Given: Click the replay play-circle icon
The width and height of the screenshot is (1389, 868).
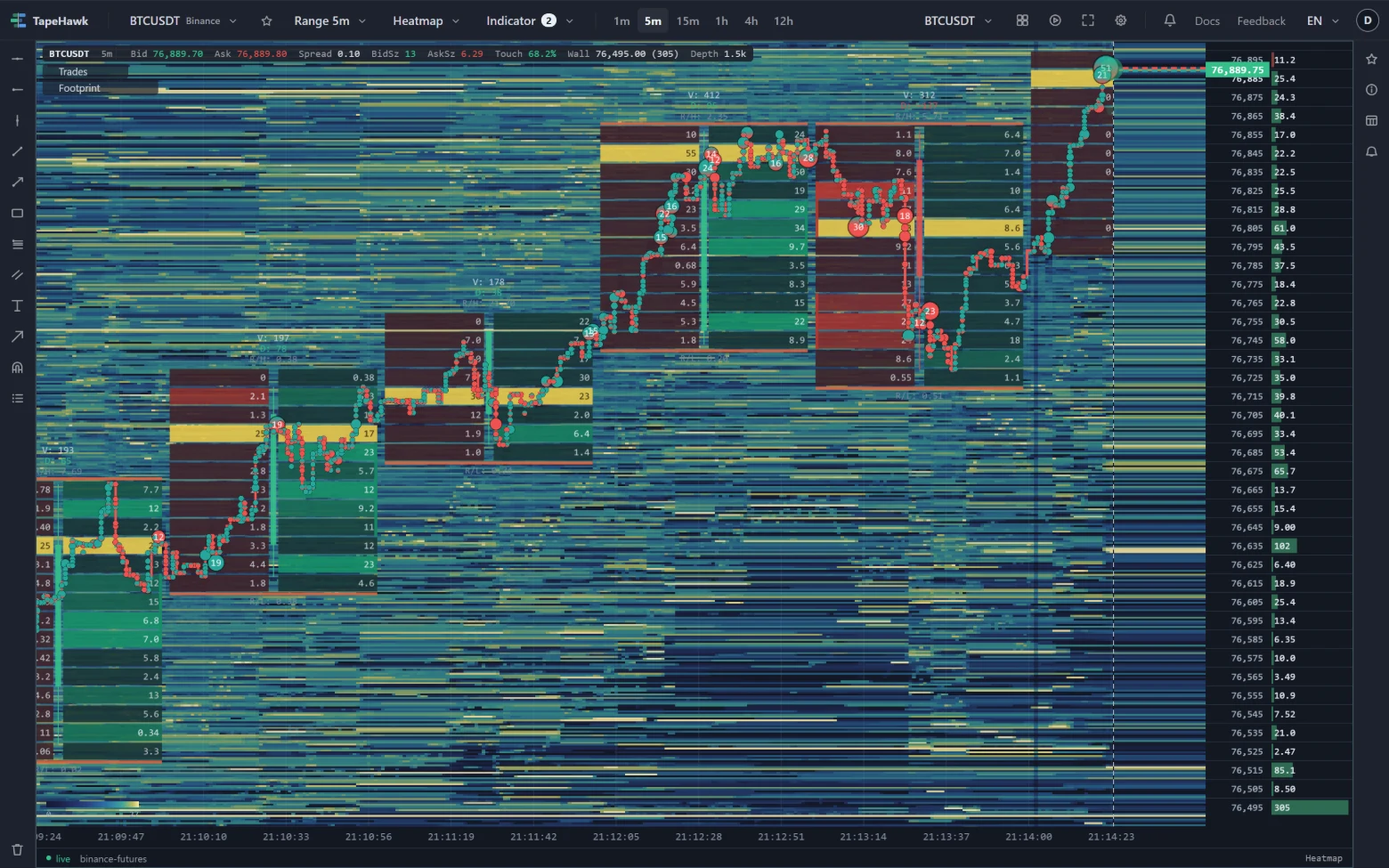Looking at the screenshot, I should click(1055, 20).
